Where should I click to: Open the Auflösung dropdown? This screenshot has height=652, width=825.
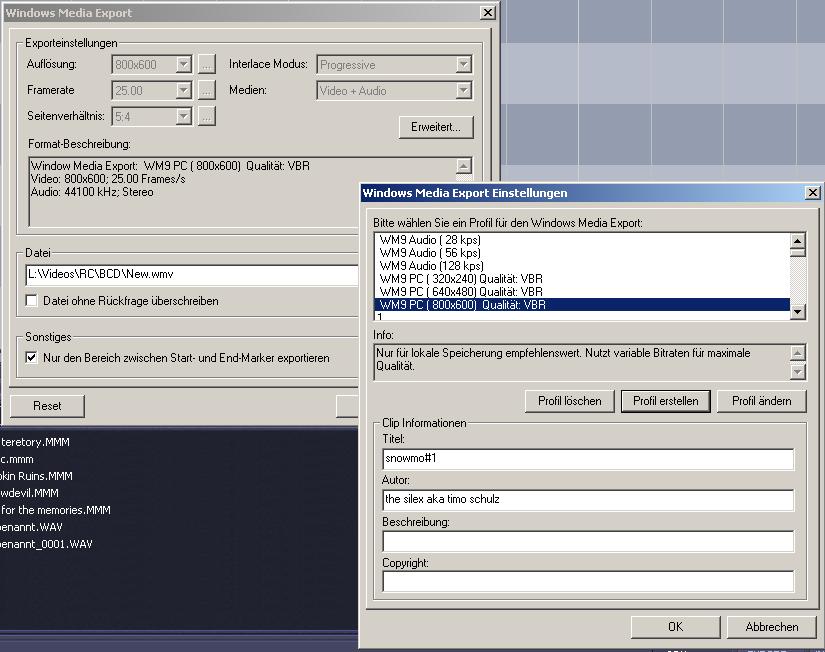183,65
